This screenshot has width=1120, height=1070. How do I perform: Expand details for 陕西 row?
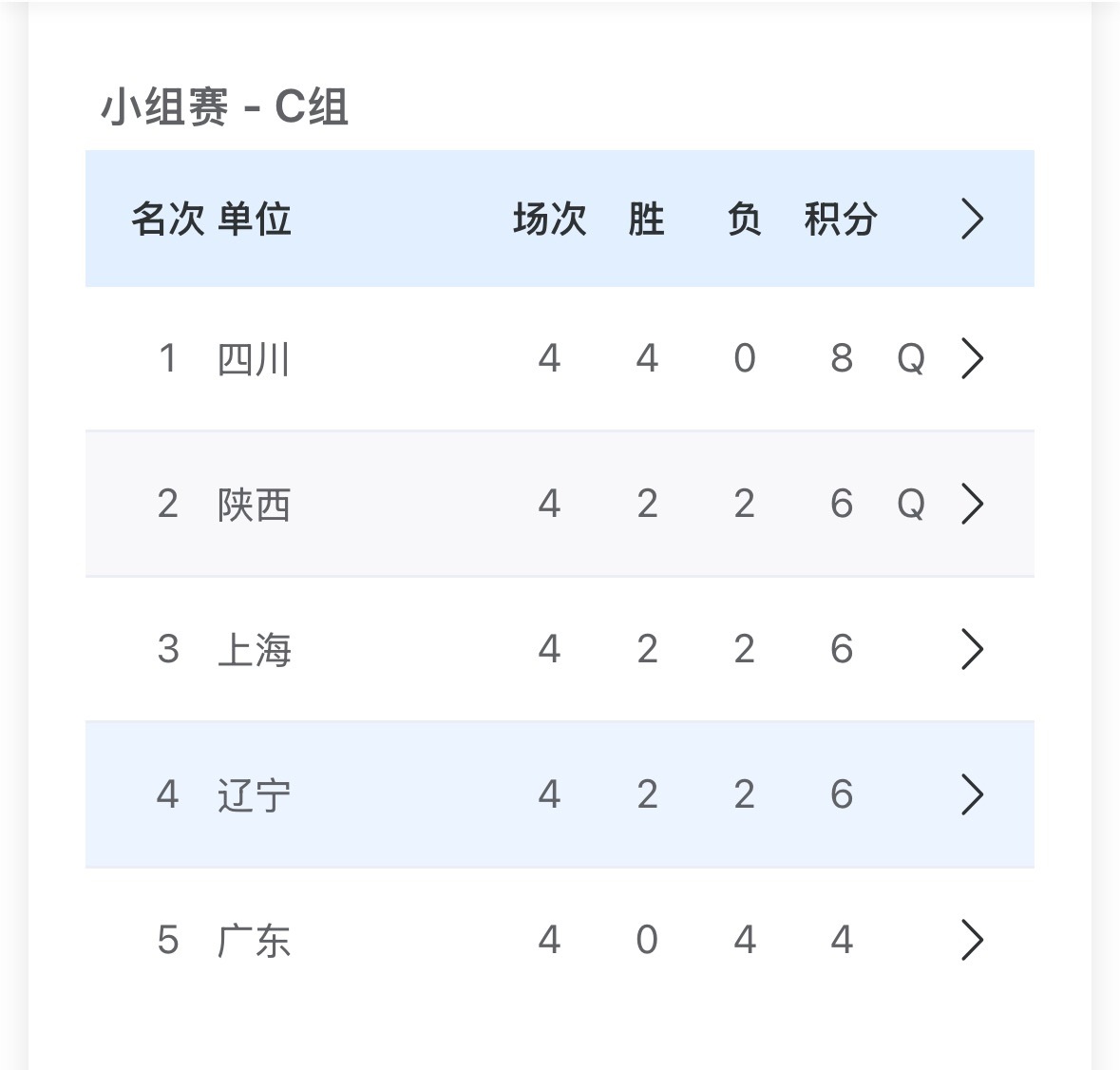tap(972, 505)
